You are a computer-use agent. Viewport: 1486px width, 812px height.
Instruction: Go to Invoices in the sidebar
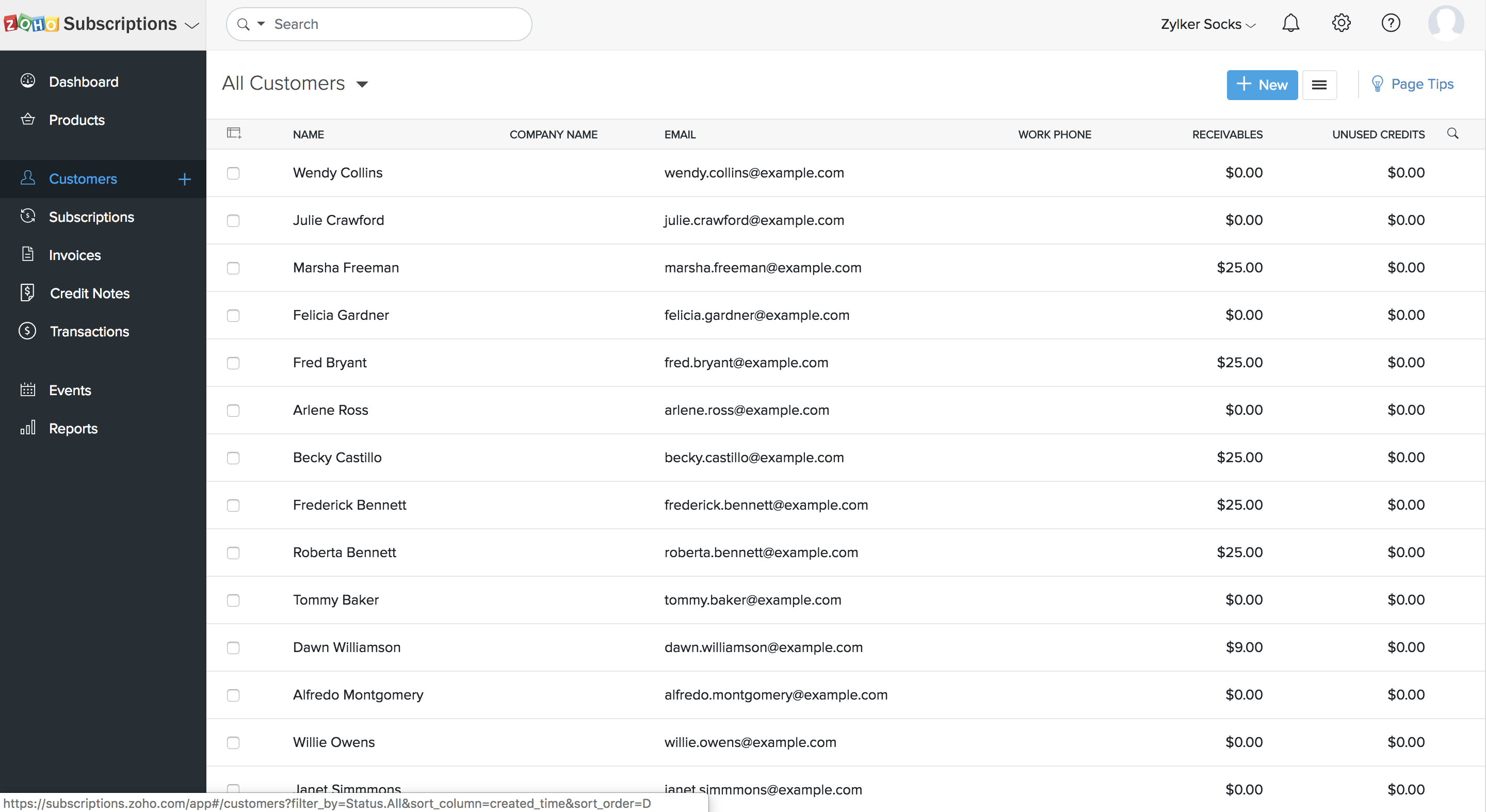[74, 255]
